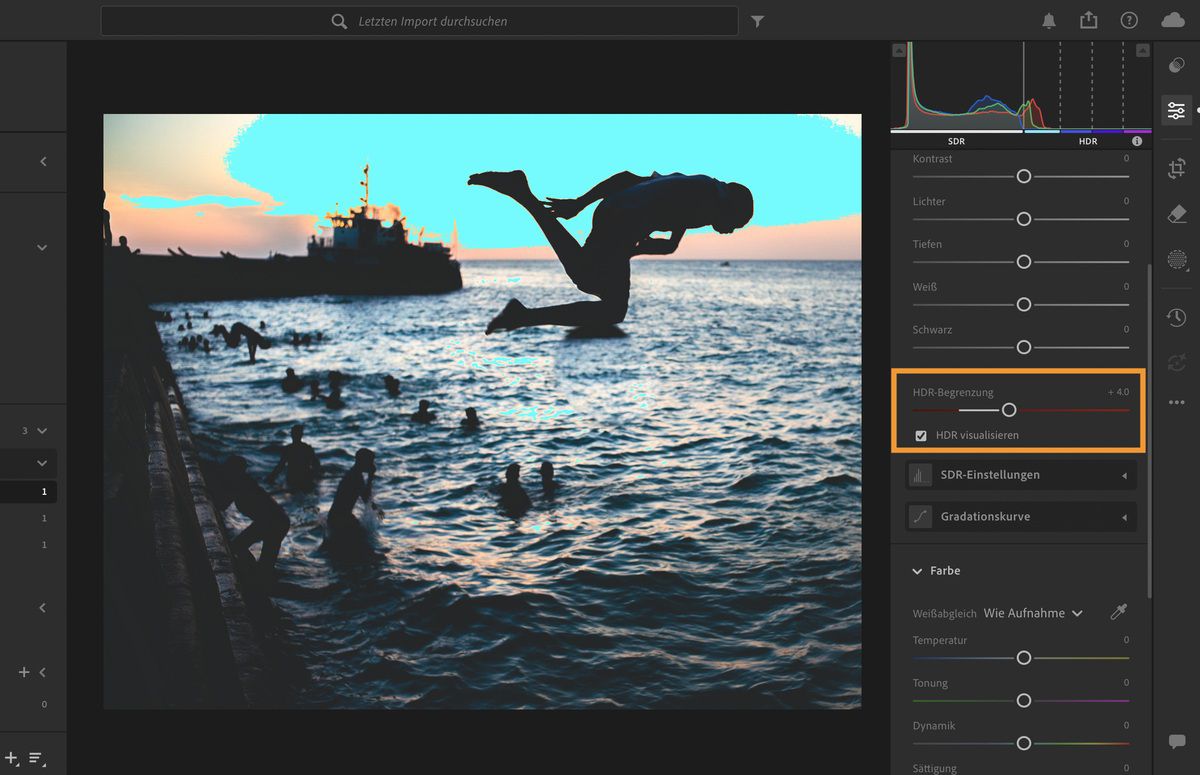Open the notifications bell
This screenshot has height=775, width=1200.
click(x=1048, y=19)
